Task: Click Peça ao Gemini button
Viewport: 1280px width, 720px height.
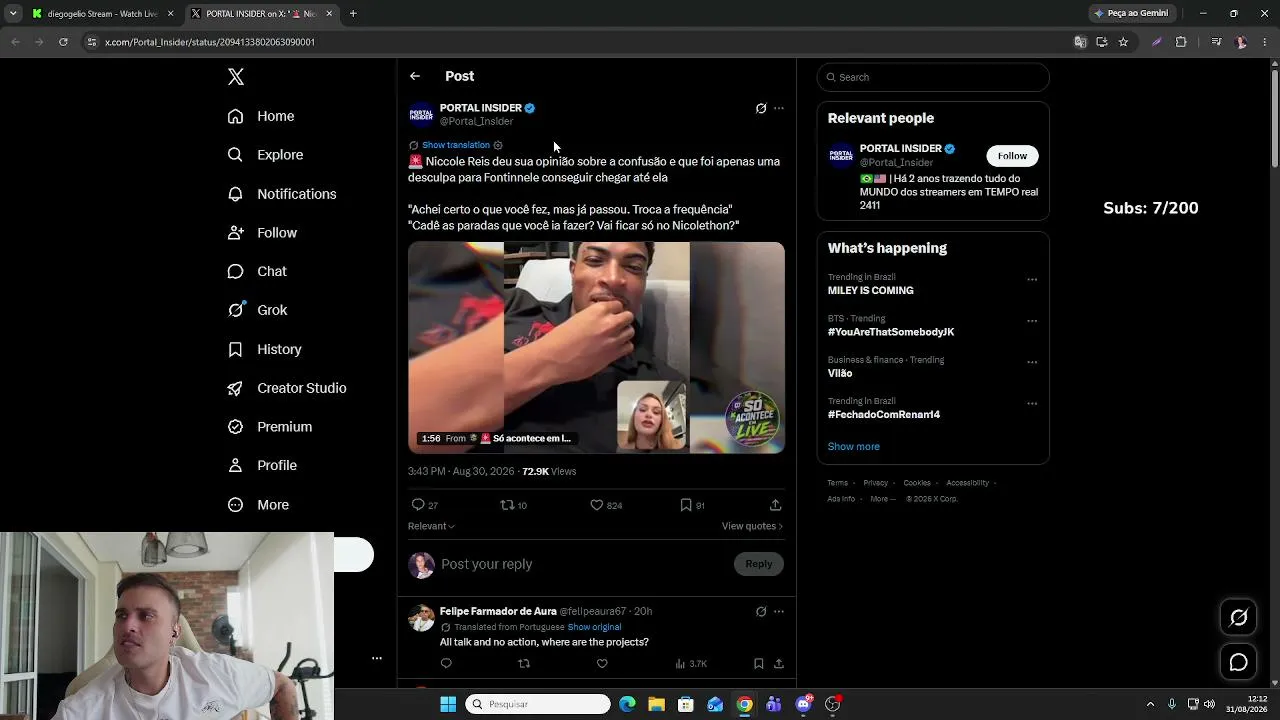Action: (x=1132, y=13)
